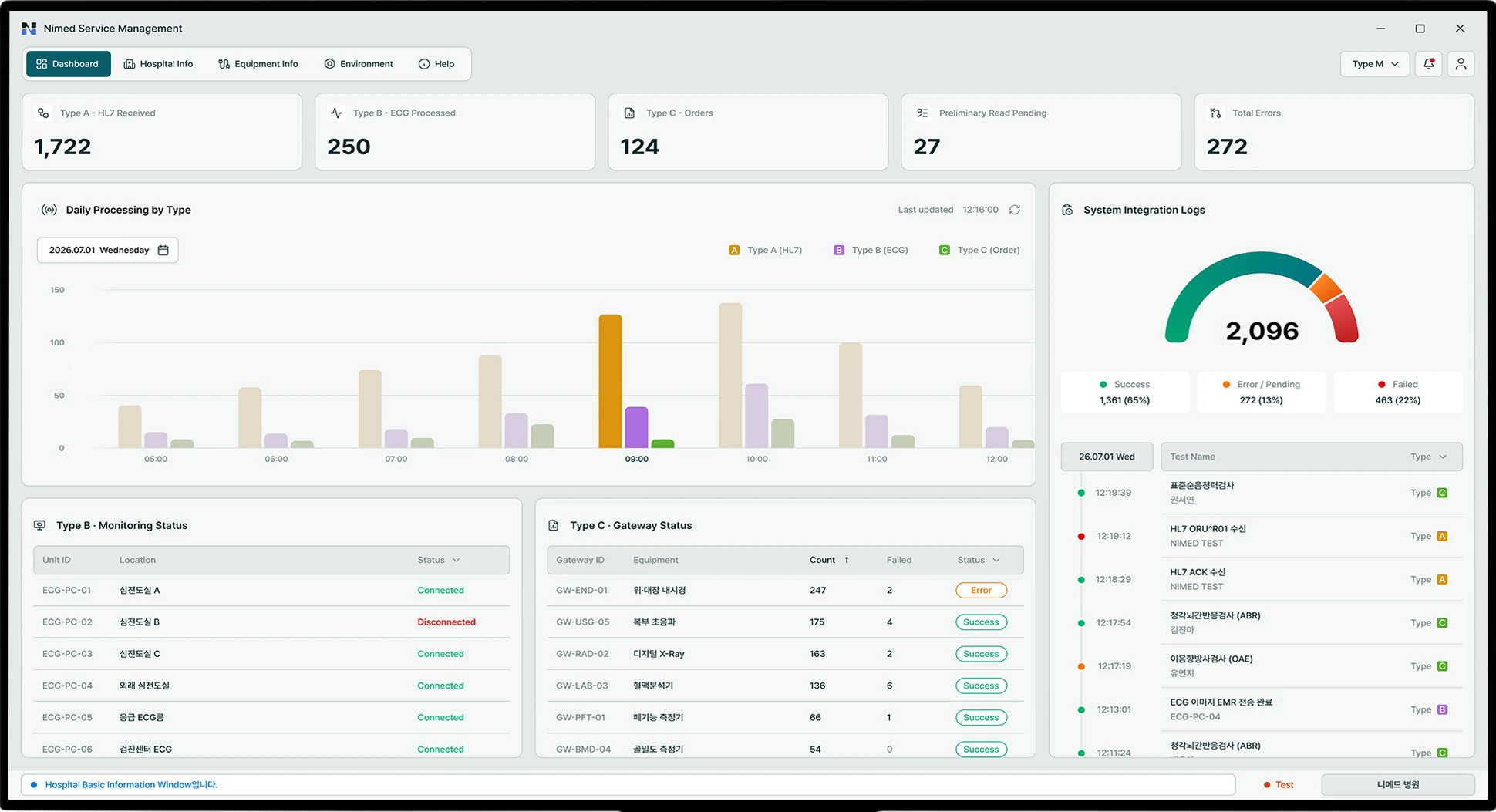This screenshot has height=812, width=1496.
Task: Click the Preliminary Read Pending list icon
Action: (922, 113)
